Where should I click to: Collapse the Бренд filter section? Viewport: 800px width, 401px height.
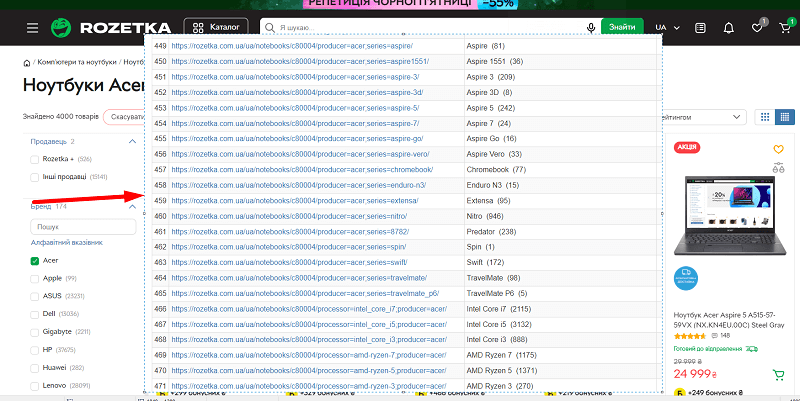point(132,207)
